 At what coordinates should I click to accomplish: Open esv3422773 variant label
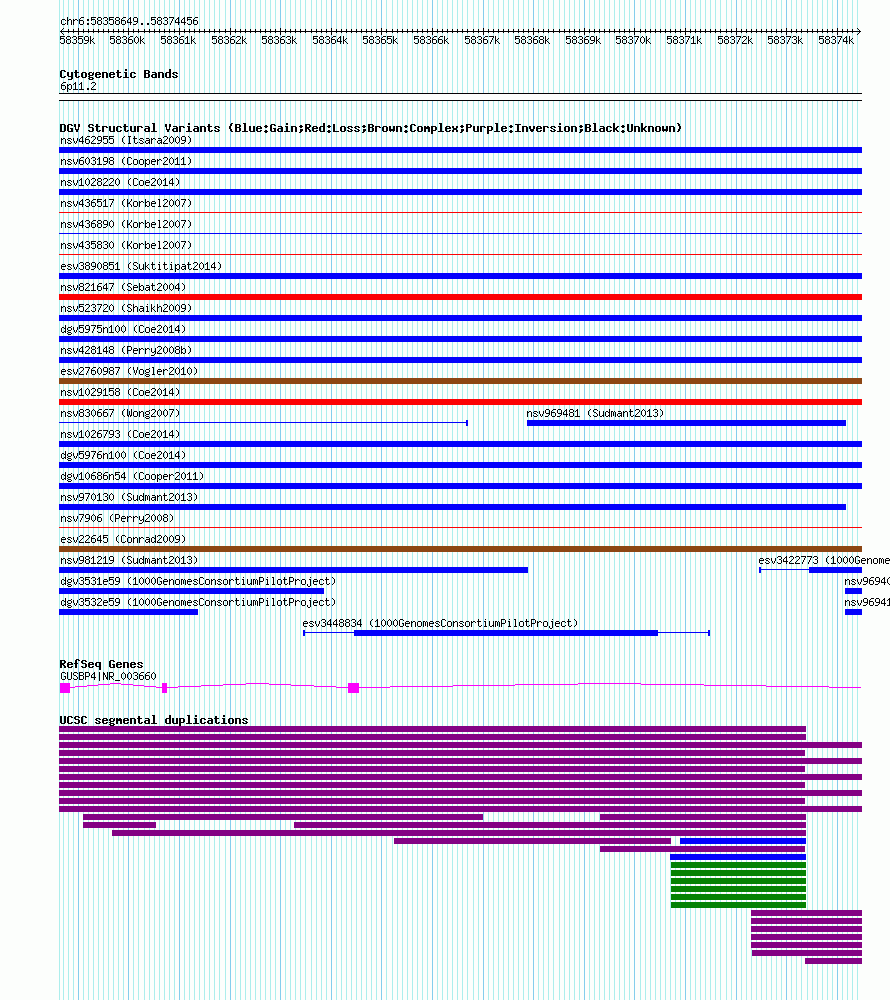(x=823, y=561)
